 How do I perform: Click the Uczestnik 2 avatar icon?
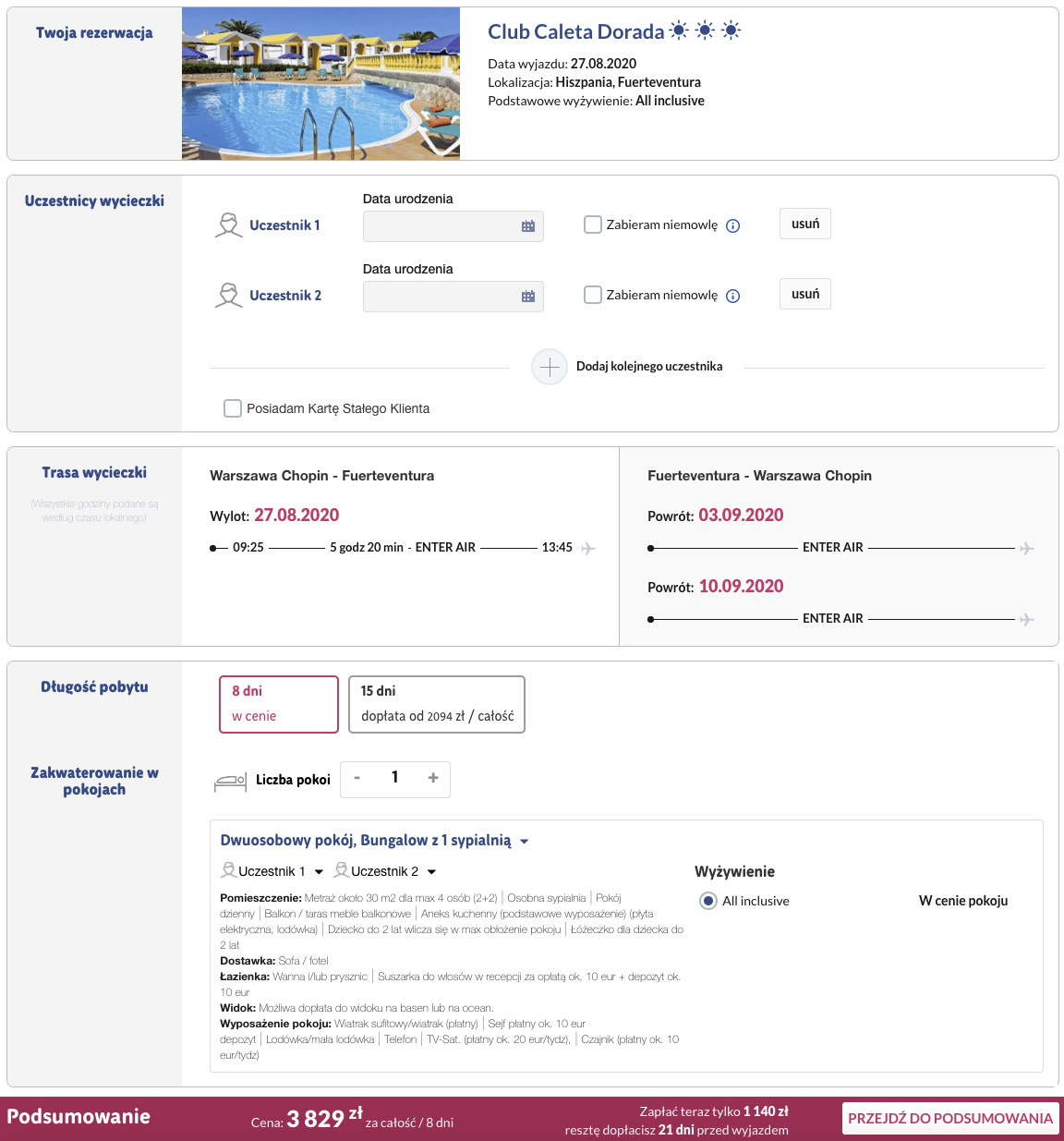pyautogui.click(x=228, y=296)
